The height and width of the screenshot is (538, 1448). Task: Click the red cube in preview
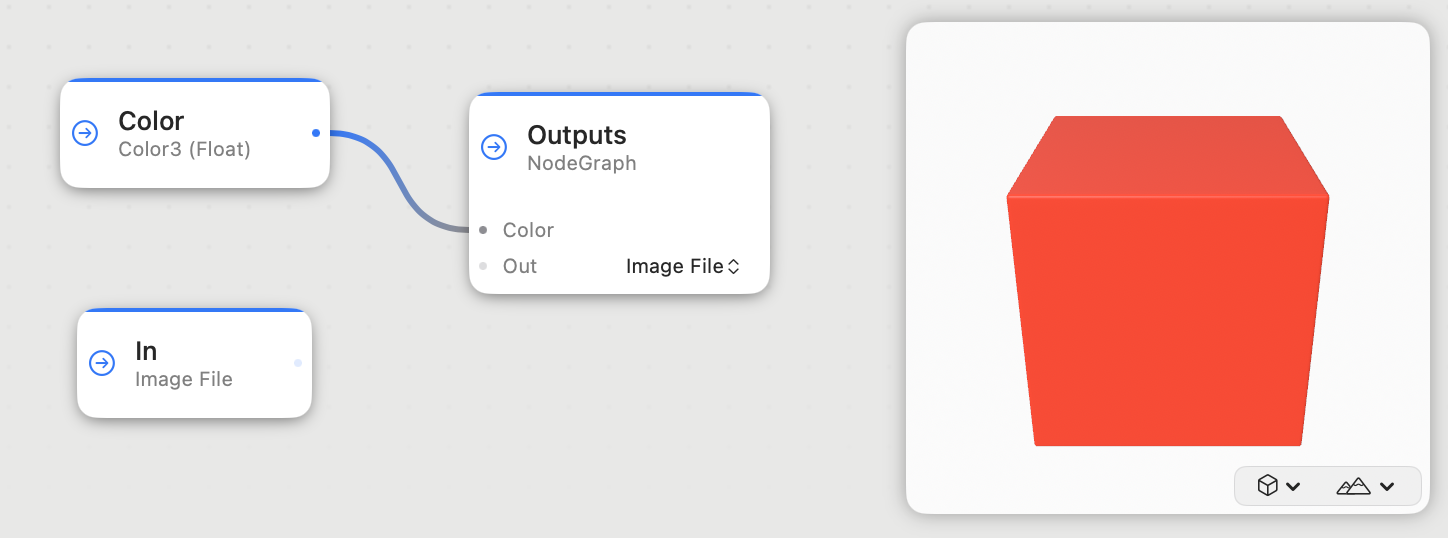click(x=1167, y=290)
